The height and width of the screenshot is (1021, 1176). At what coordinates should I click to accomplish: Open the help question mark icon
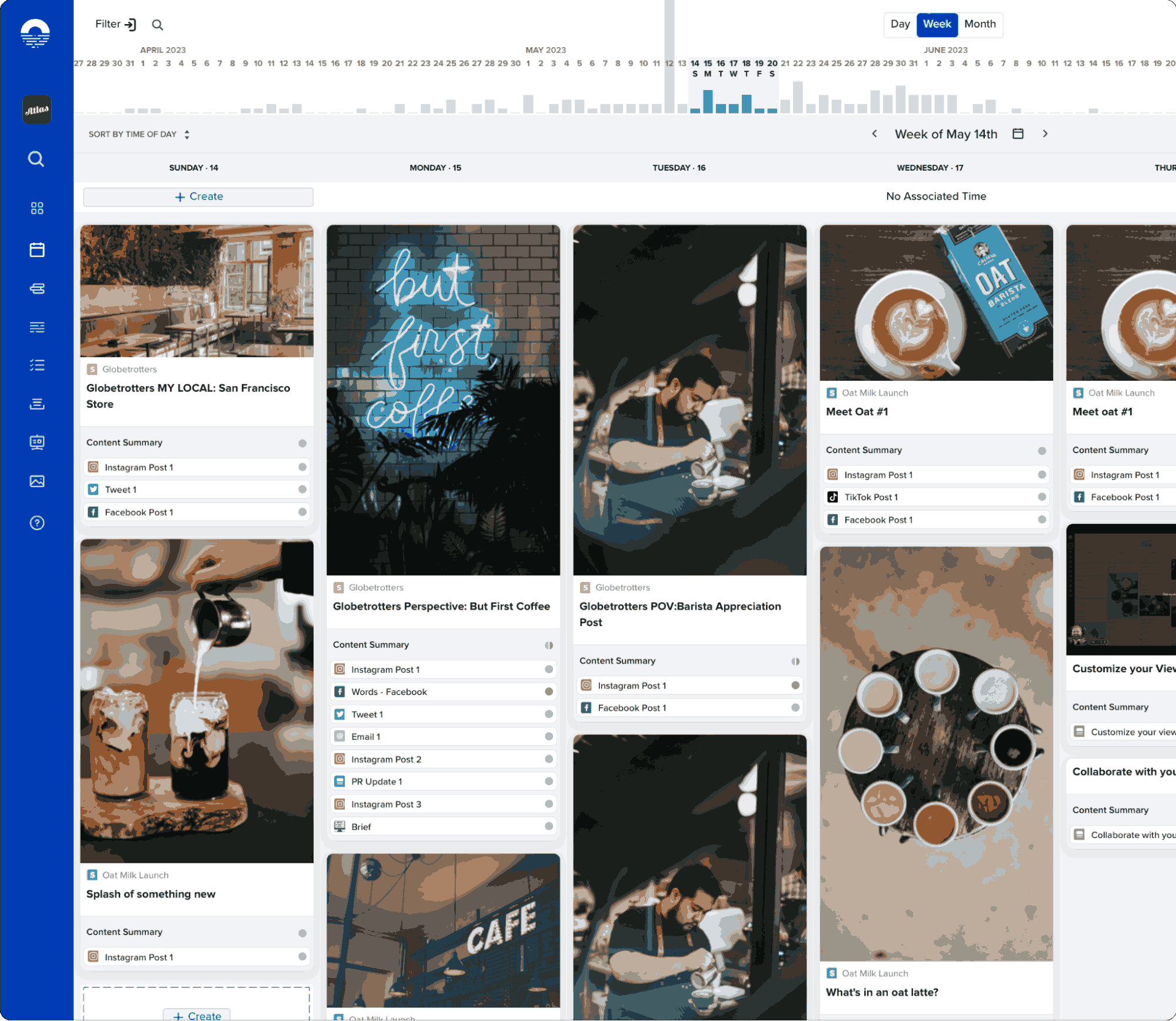click(37, 523)
